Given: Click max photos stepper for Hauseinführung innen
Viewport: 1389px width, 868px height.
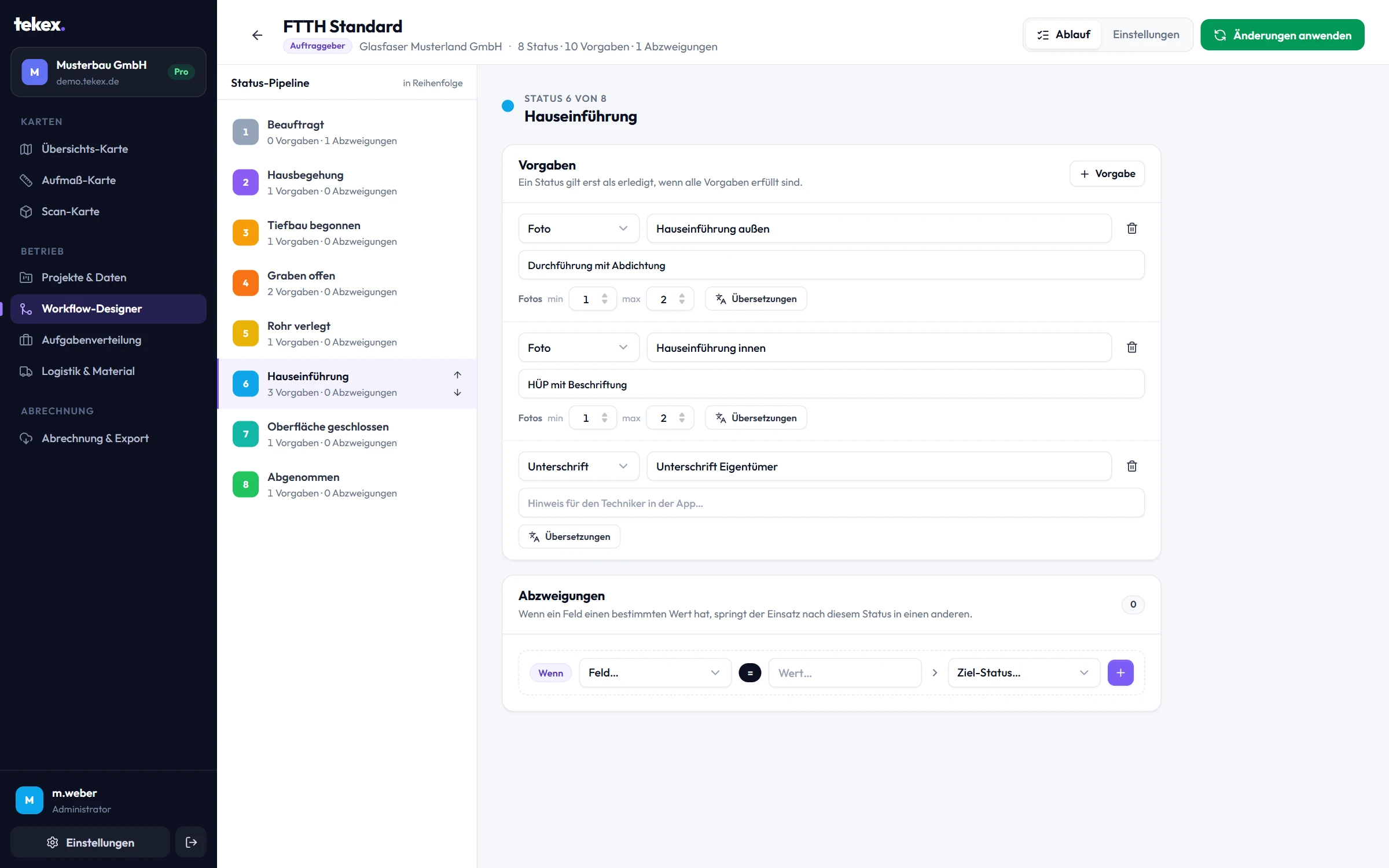Looking at the screenshot, I should [x=682, y=418].
